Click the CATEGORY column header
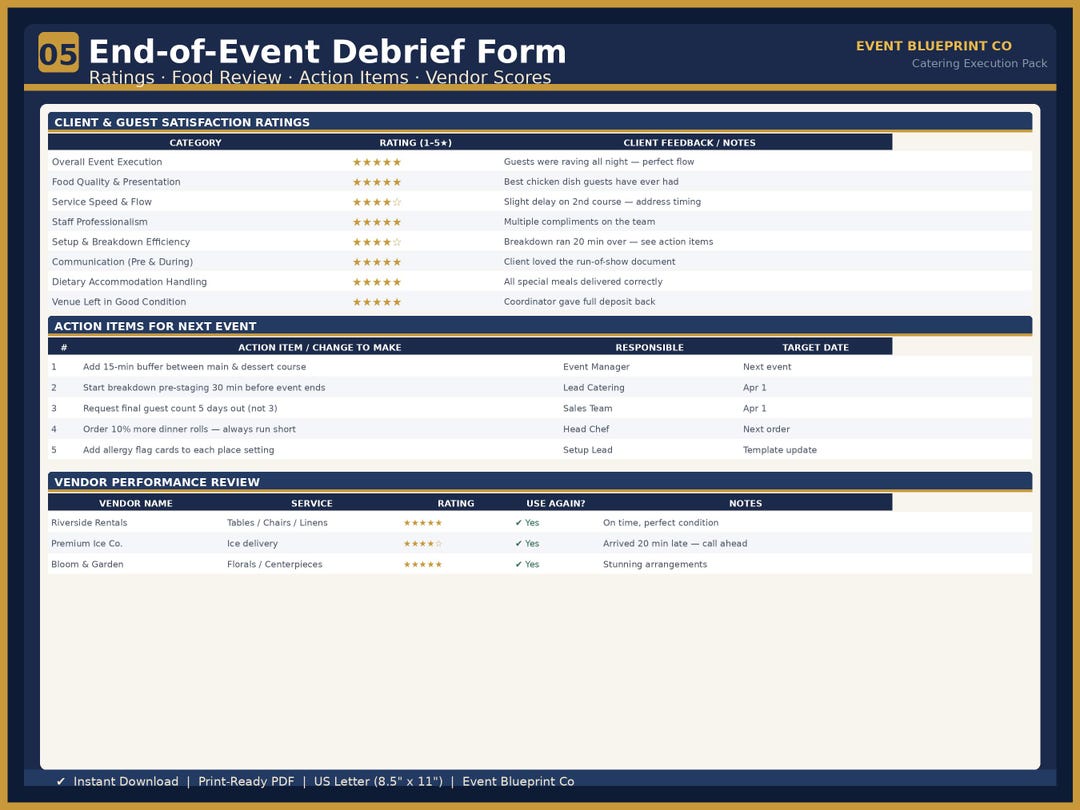Viewport: 1080px width, 810px height. 196,143
